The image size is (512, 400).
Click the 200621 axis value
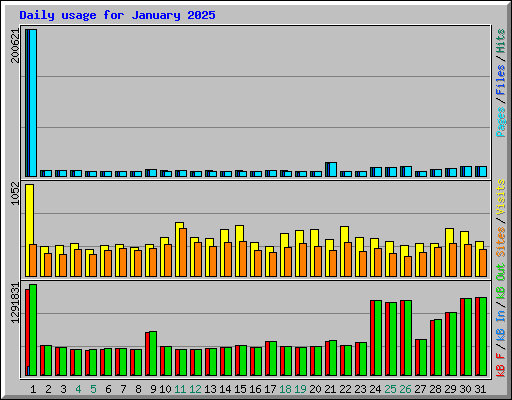click(15, 46)
